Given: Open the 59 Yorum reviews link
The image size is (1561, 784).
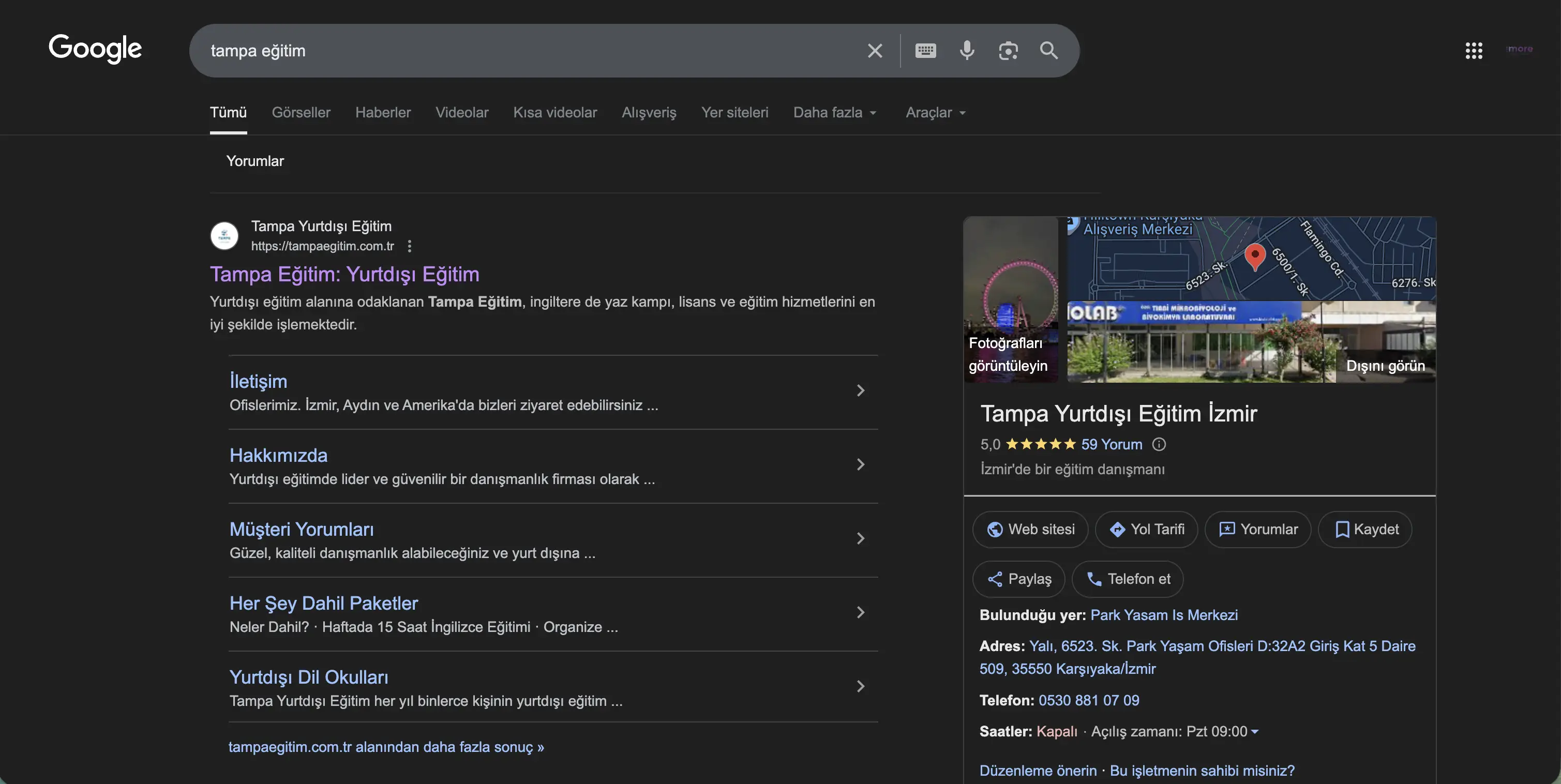Looking at the screenshot, I should pos(1111,444).
